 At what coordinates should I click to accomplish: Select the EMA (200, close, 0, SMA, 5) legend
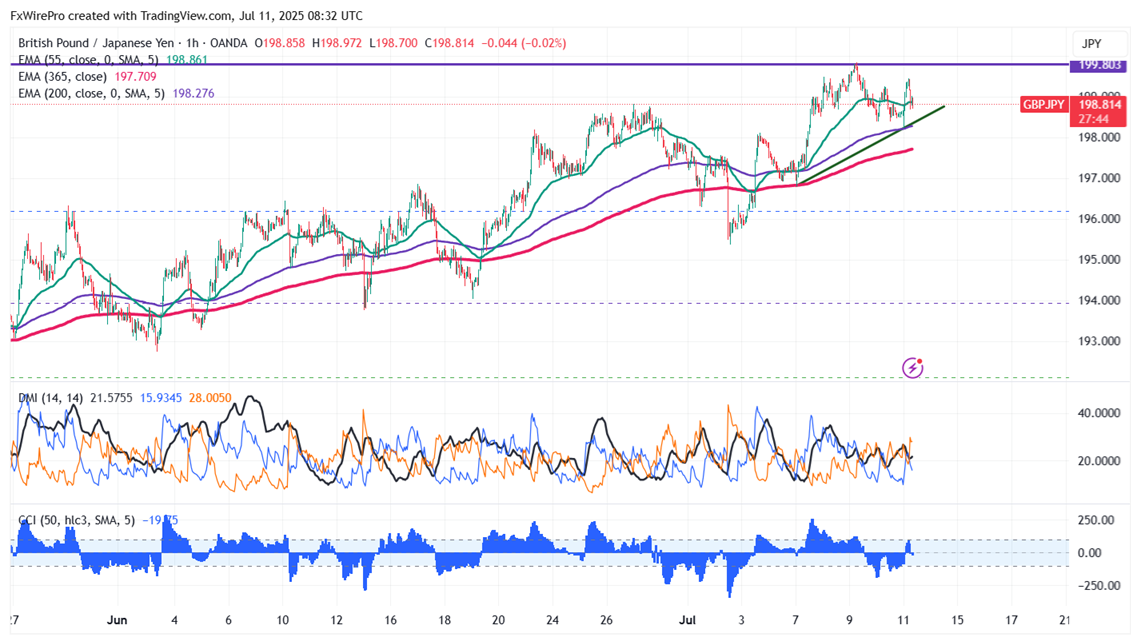pos(91,93)
